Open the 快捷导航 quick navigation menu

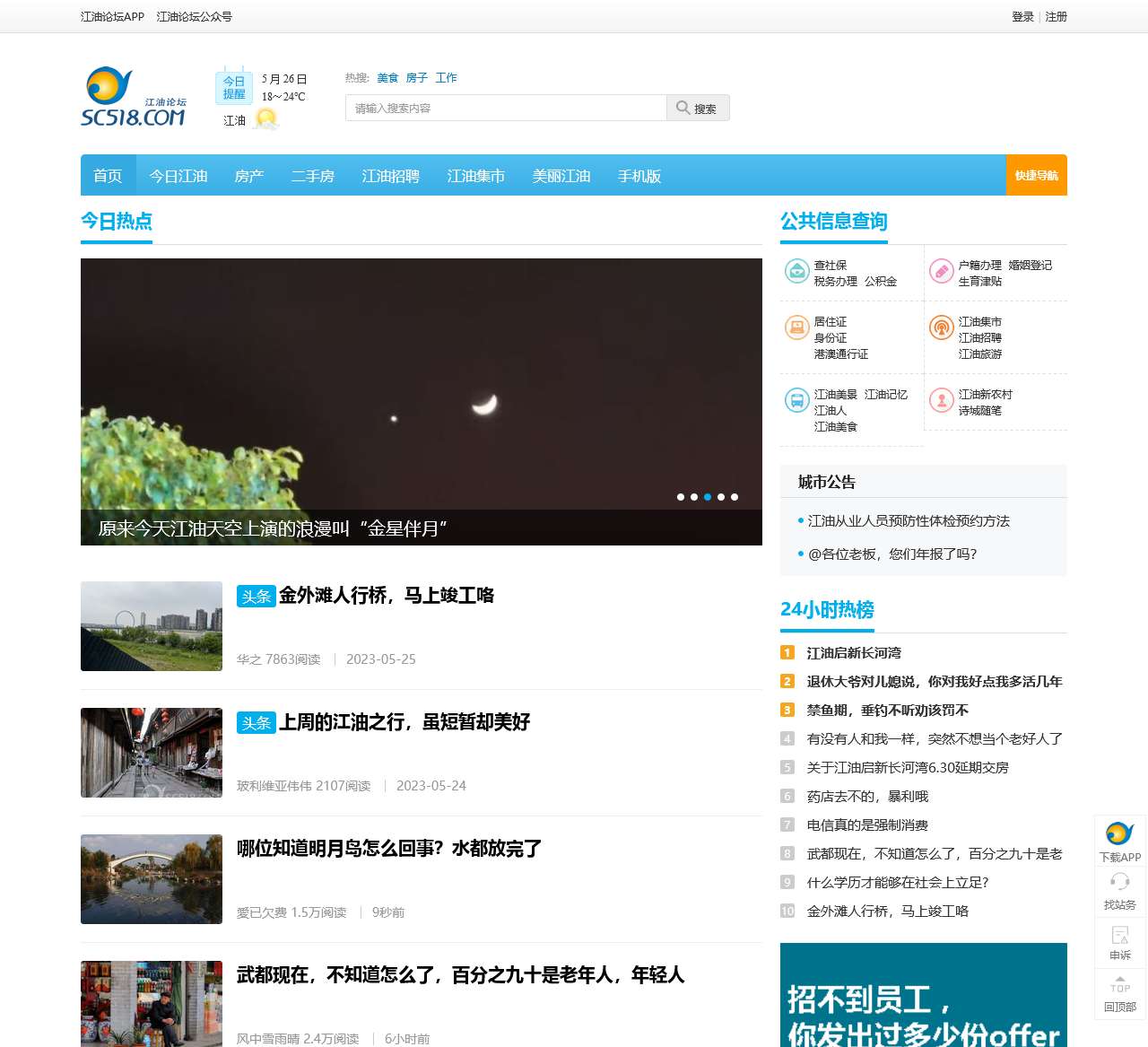(x=1036, y=175)
